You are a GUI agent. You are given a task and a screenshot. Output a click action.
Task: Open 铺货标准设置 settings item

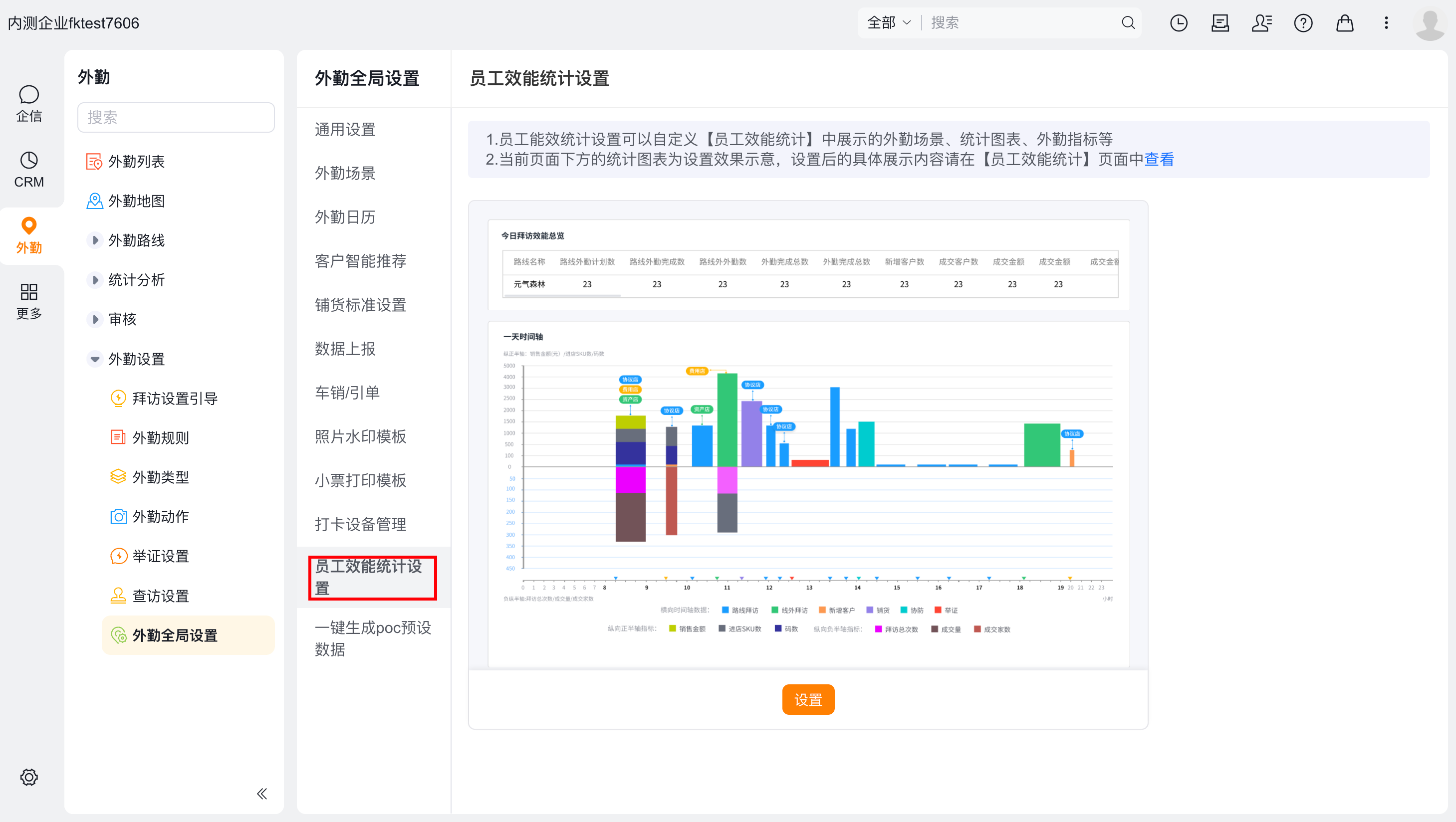pyautogui.click(x=361, y=305)
